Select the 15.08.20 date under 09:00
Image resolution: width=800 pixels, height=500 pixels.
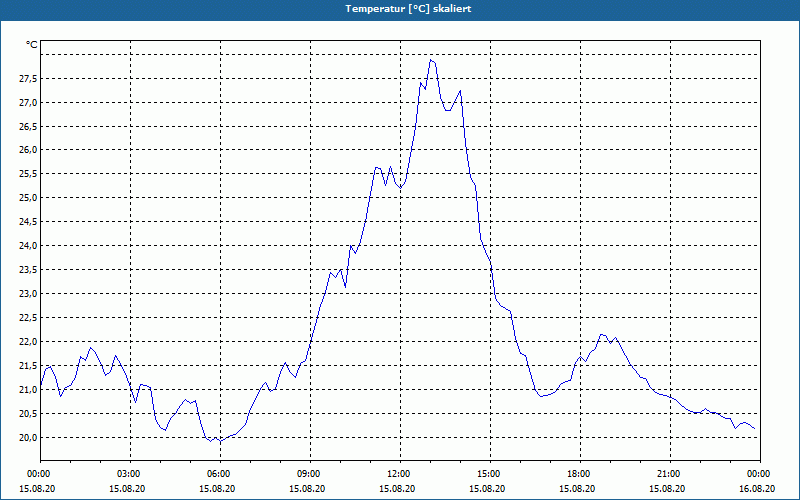pyautogui.click(x=307, y=488)
